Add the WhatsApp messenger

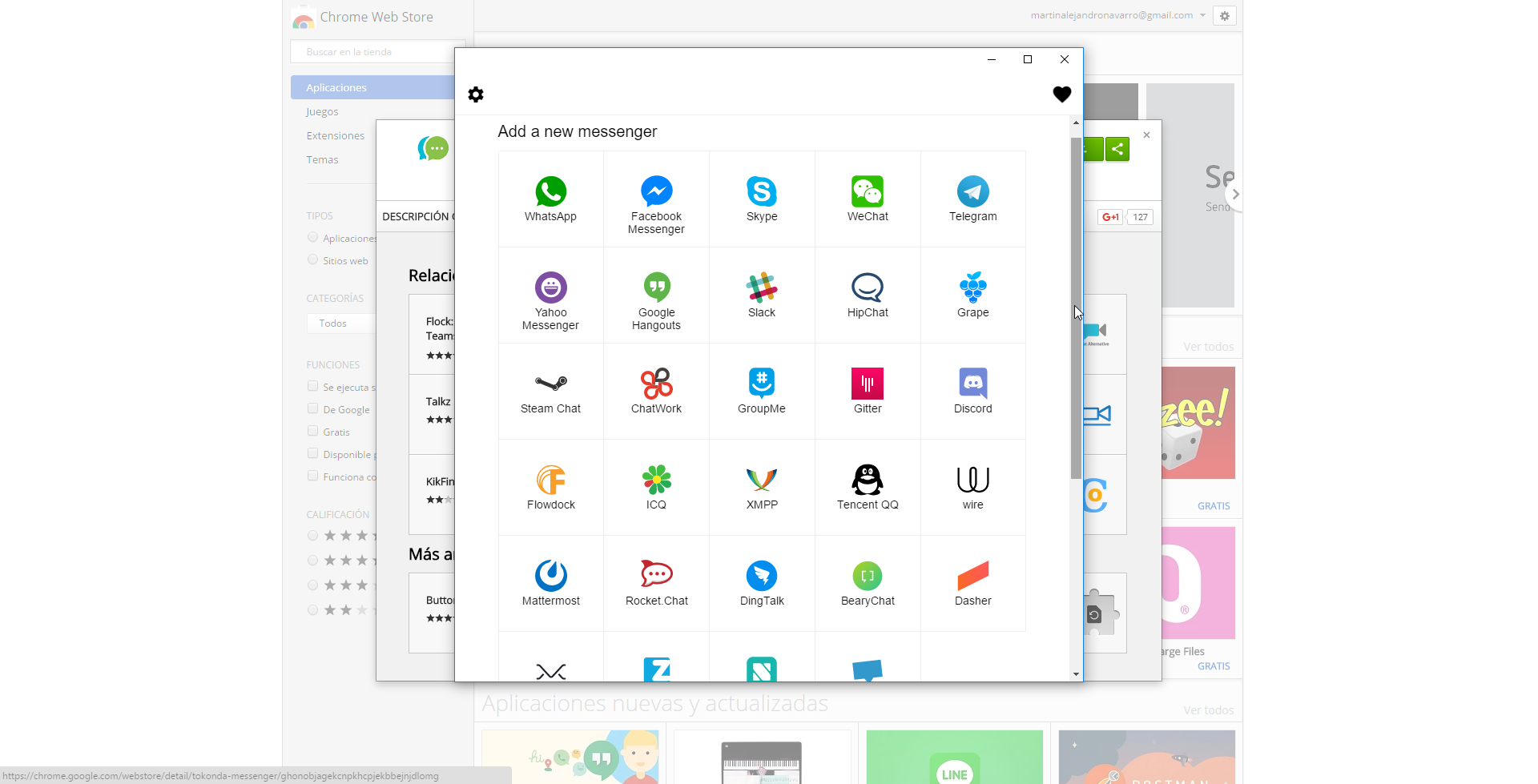tap(550, 199)
